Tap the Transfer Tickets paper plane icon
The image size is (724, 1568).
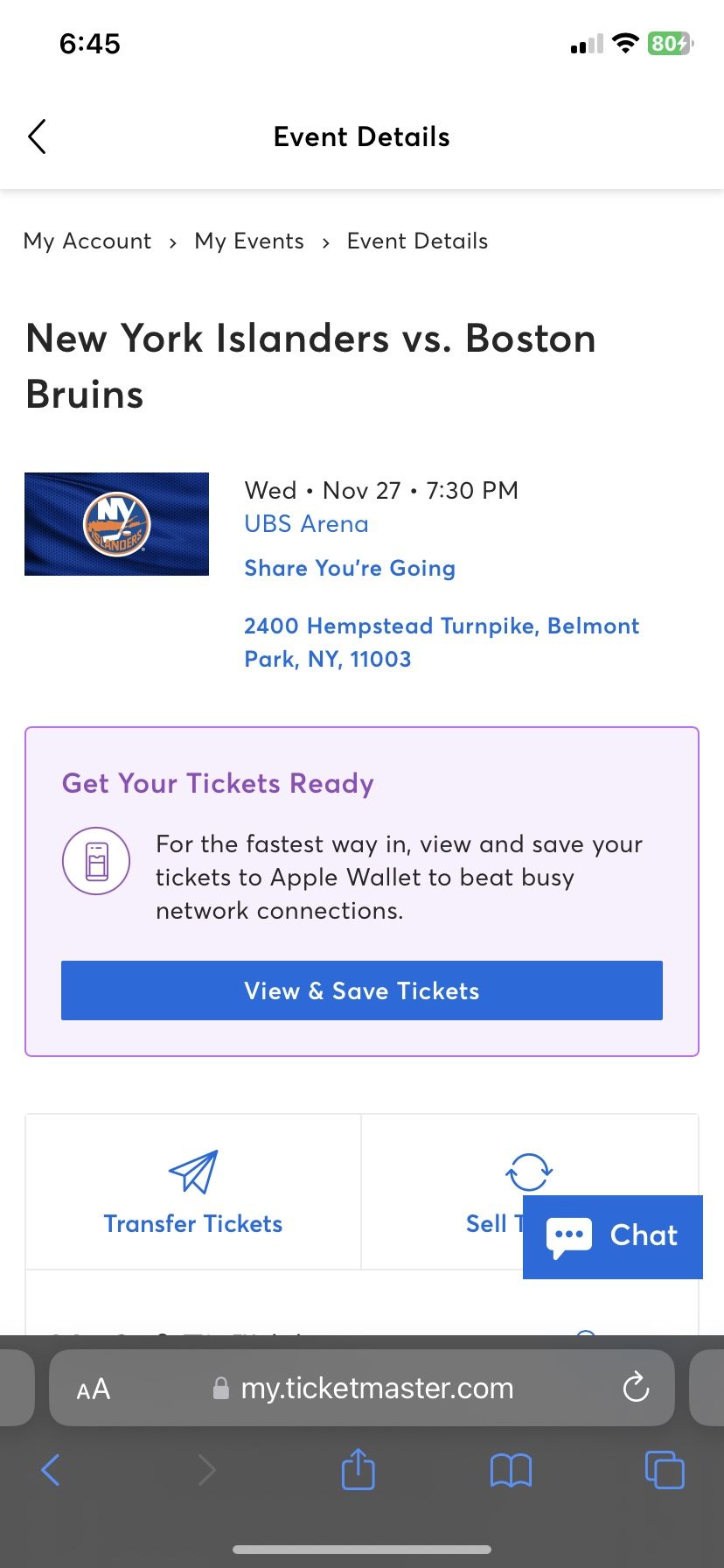(193, 1172)
